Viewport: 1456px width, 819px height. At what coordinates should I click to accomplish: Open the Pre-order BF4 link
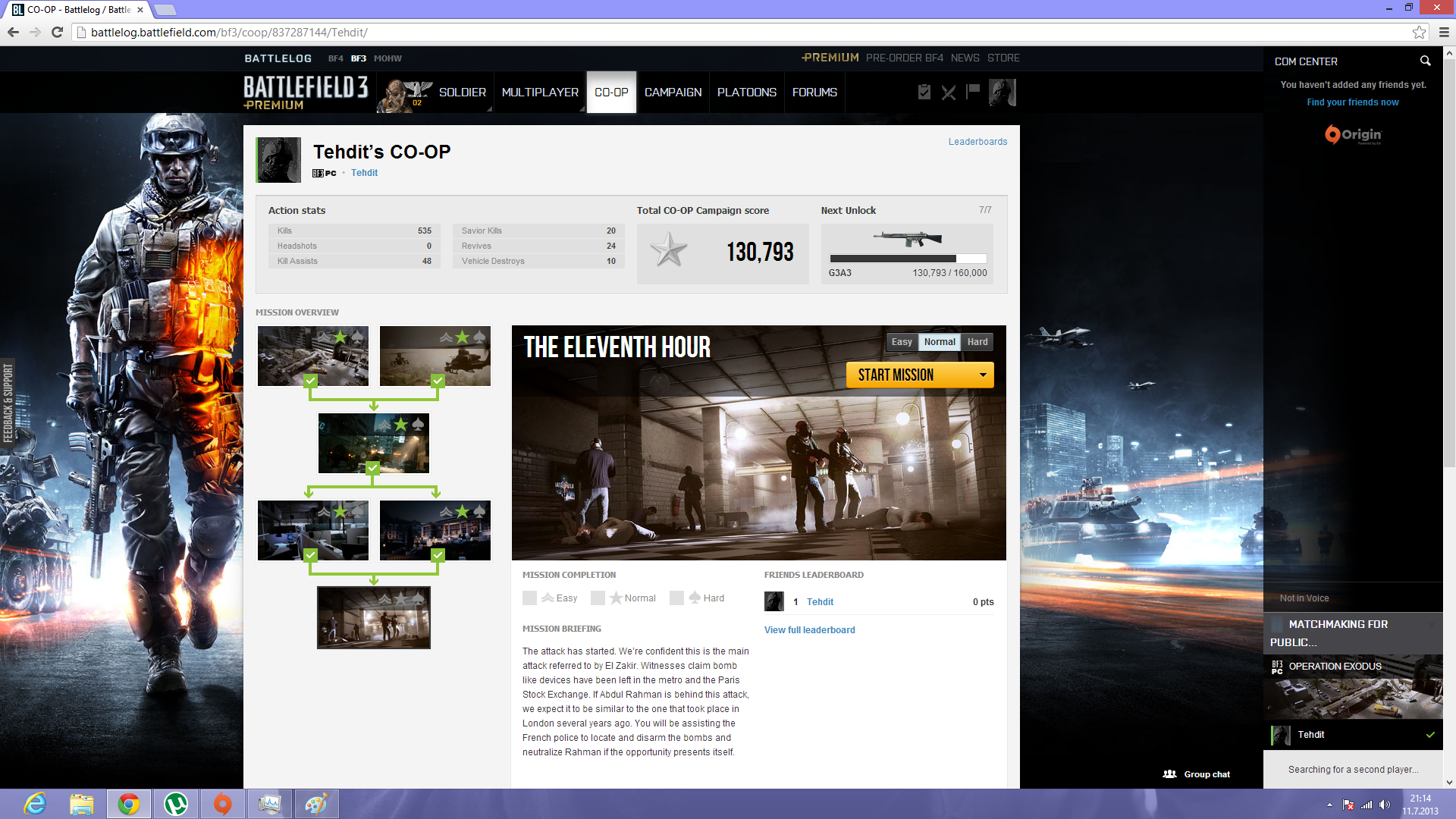[x=905, y=58]
